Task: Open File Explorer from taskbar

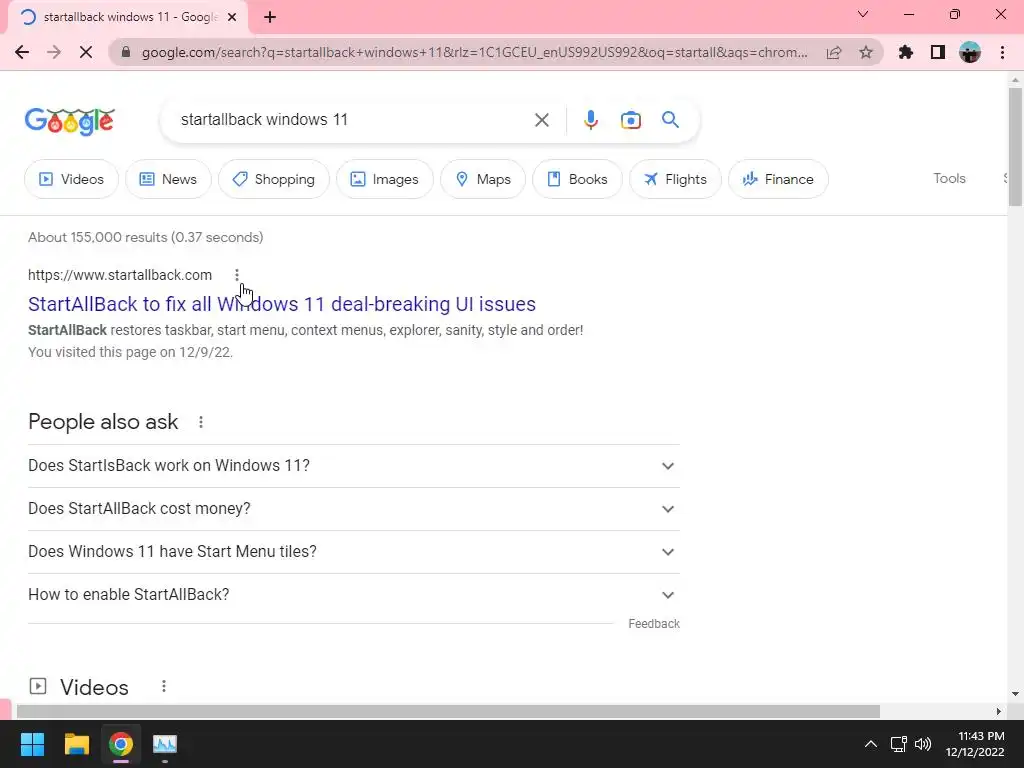Action: point(76,744)
